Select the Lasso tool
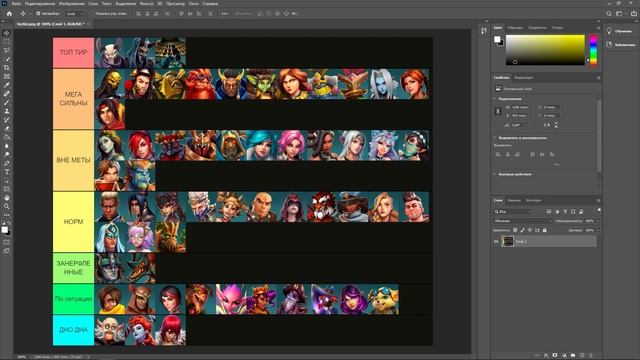Image resolution: width=640 pixels, height=360 pixels. 7,50
